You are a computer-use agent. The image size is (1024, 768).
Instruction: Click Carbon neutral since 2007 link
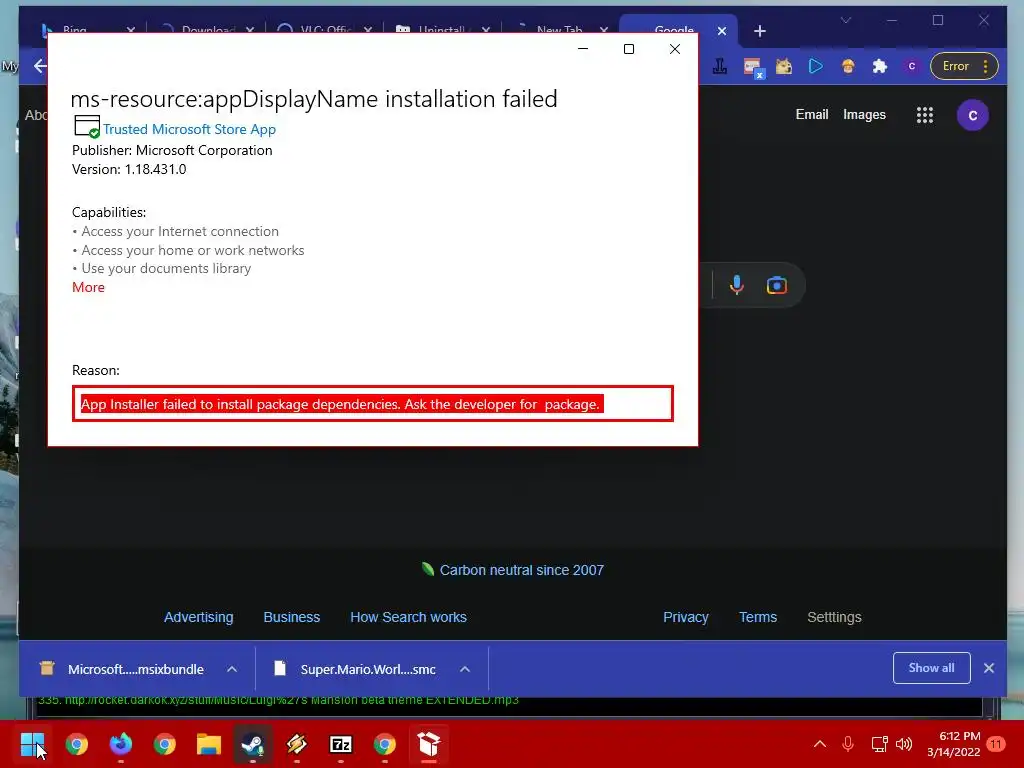pos(521,570)
